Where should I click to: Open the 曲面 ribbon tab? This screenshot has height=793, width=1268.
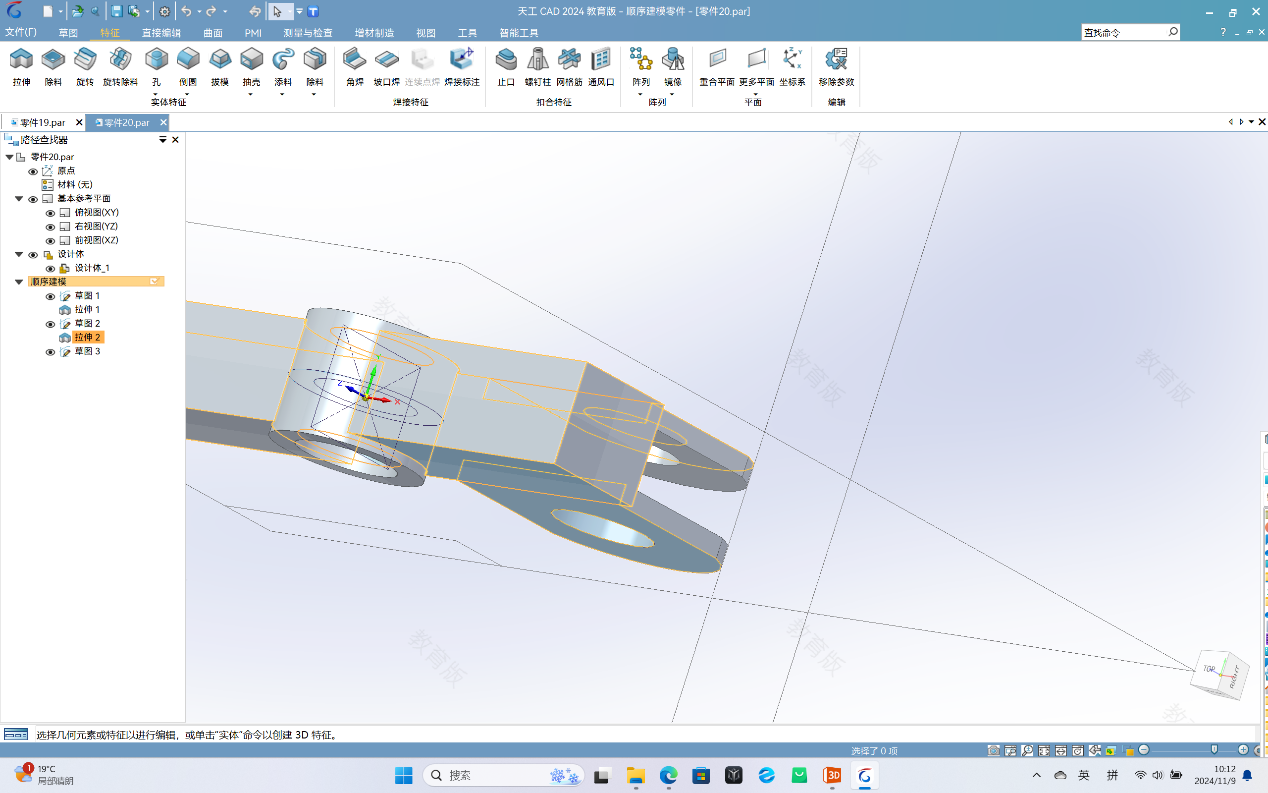[x=213, y=33]
